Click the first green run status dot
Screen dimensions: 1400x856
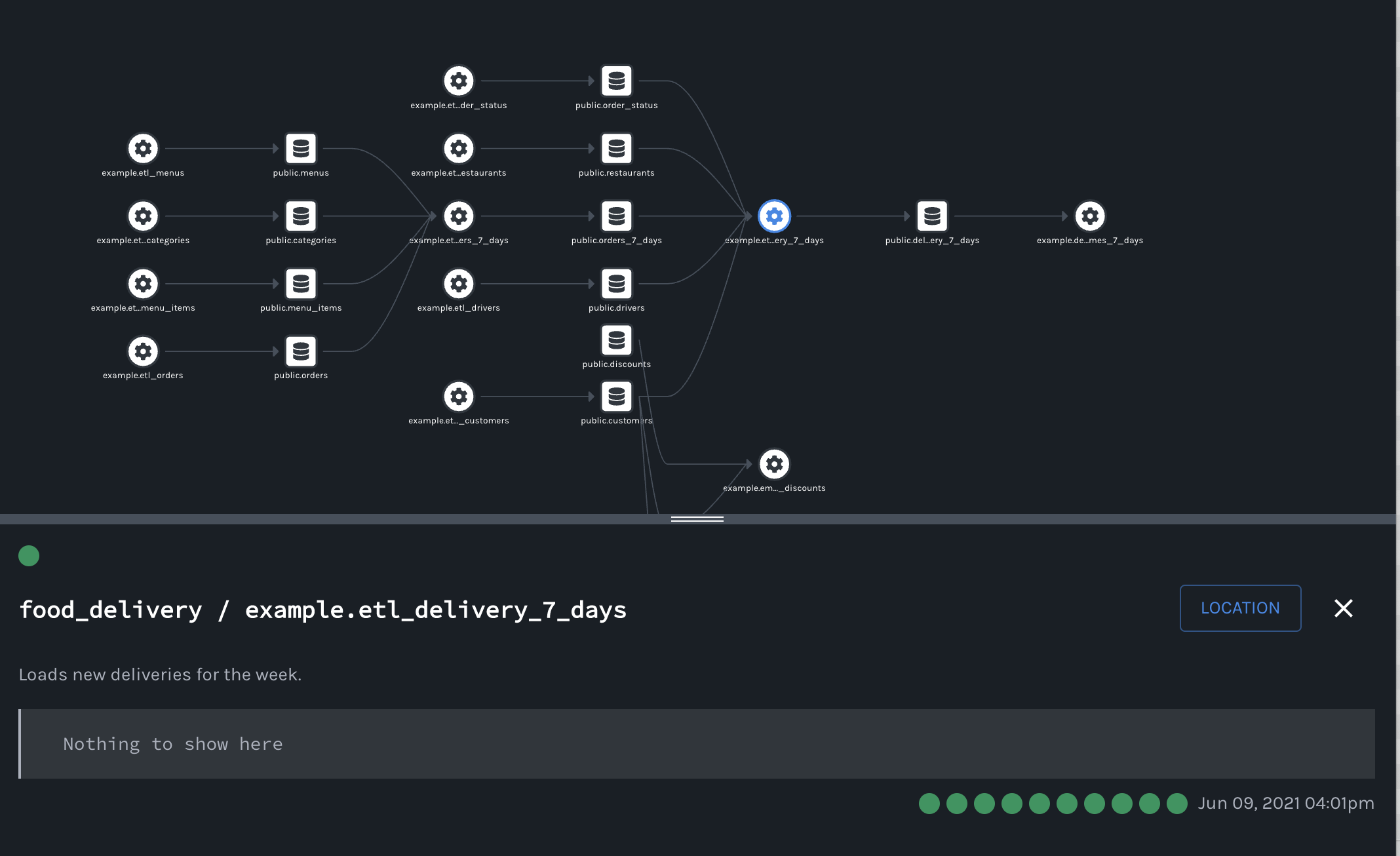point(929,804)
